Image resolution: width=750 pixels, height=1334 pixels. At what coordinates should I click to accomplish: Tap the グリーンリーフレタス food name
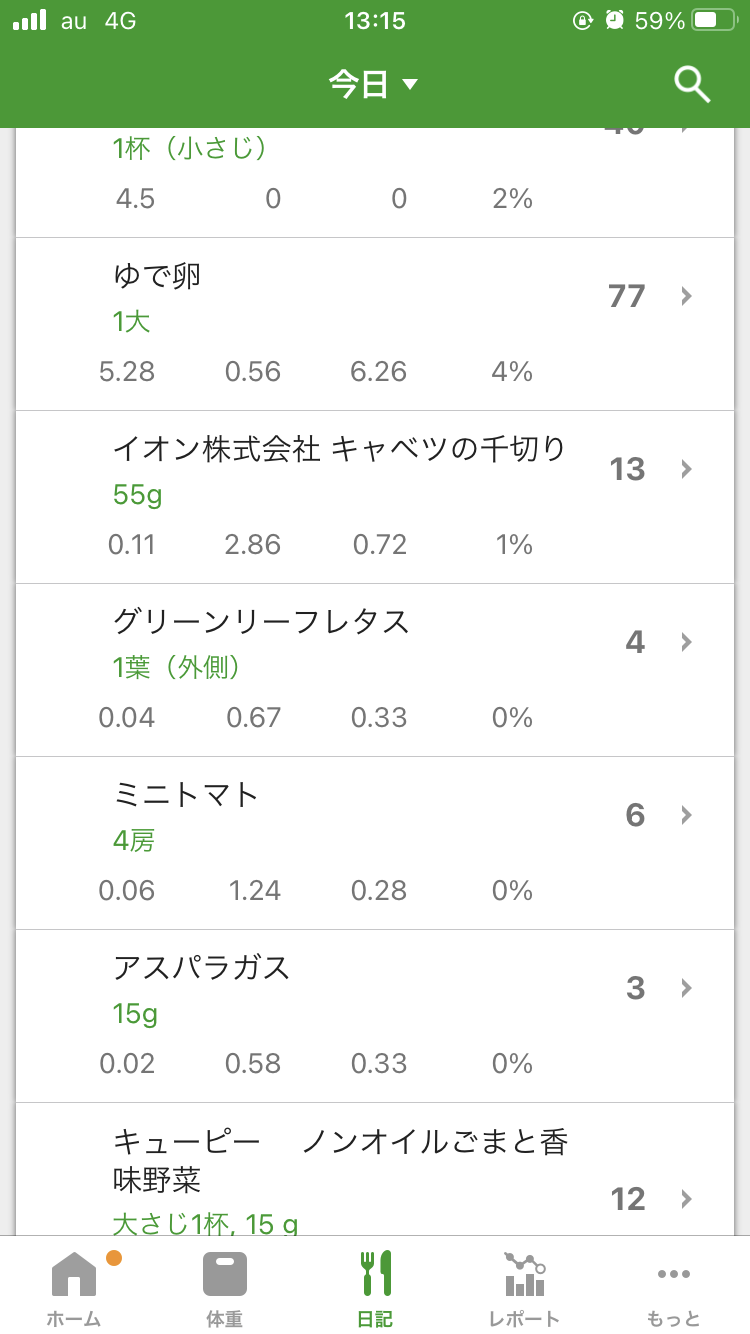(261, 622)
